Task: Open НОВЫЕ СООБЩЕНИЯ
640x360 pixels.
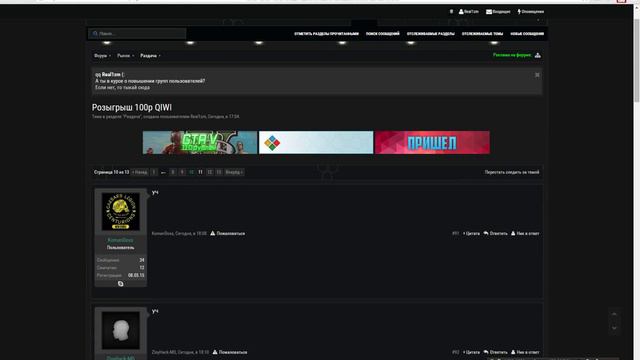Action: (x=527, y=34)
